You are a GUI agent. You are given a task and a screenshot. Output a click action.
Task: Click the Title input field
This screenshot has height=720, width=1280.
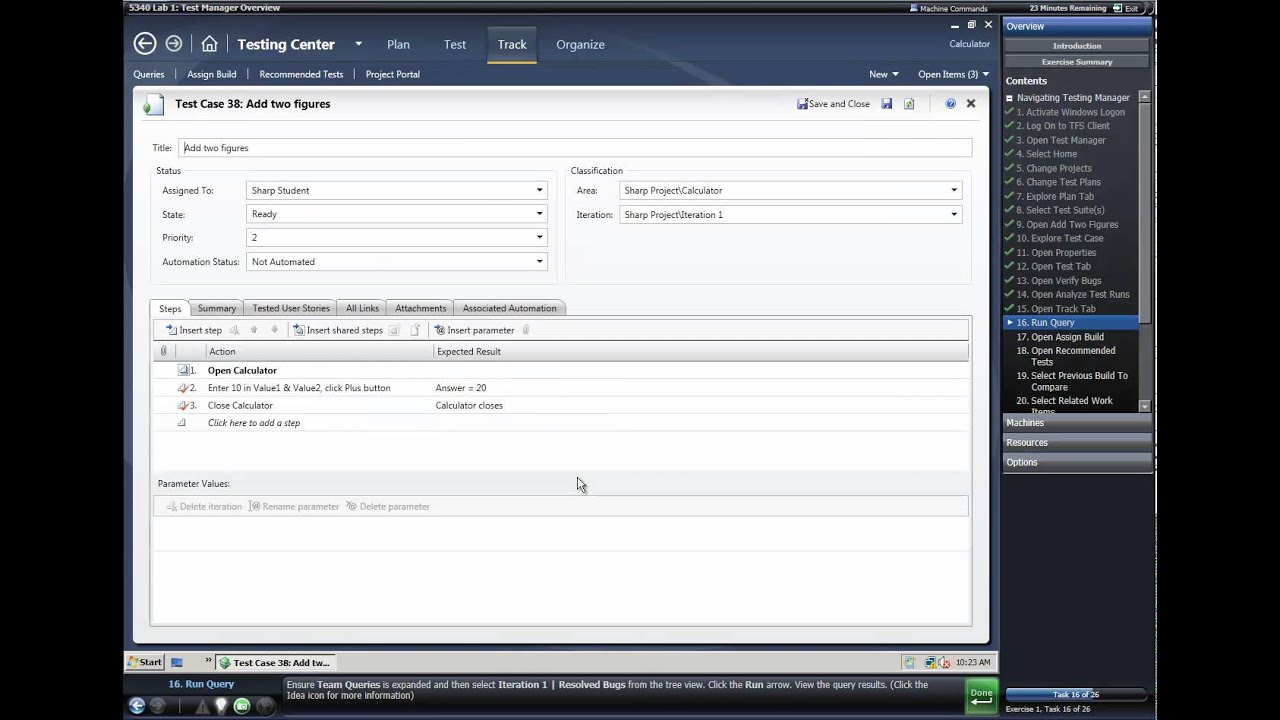click(x=575, y=148)
